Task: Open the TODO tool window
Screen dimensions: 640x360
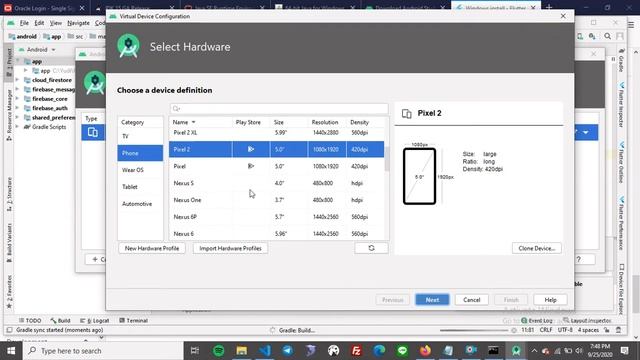Action: pos(30,320)
